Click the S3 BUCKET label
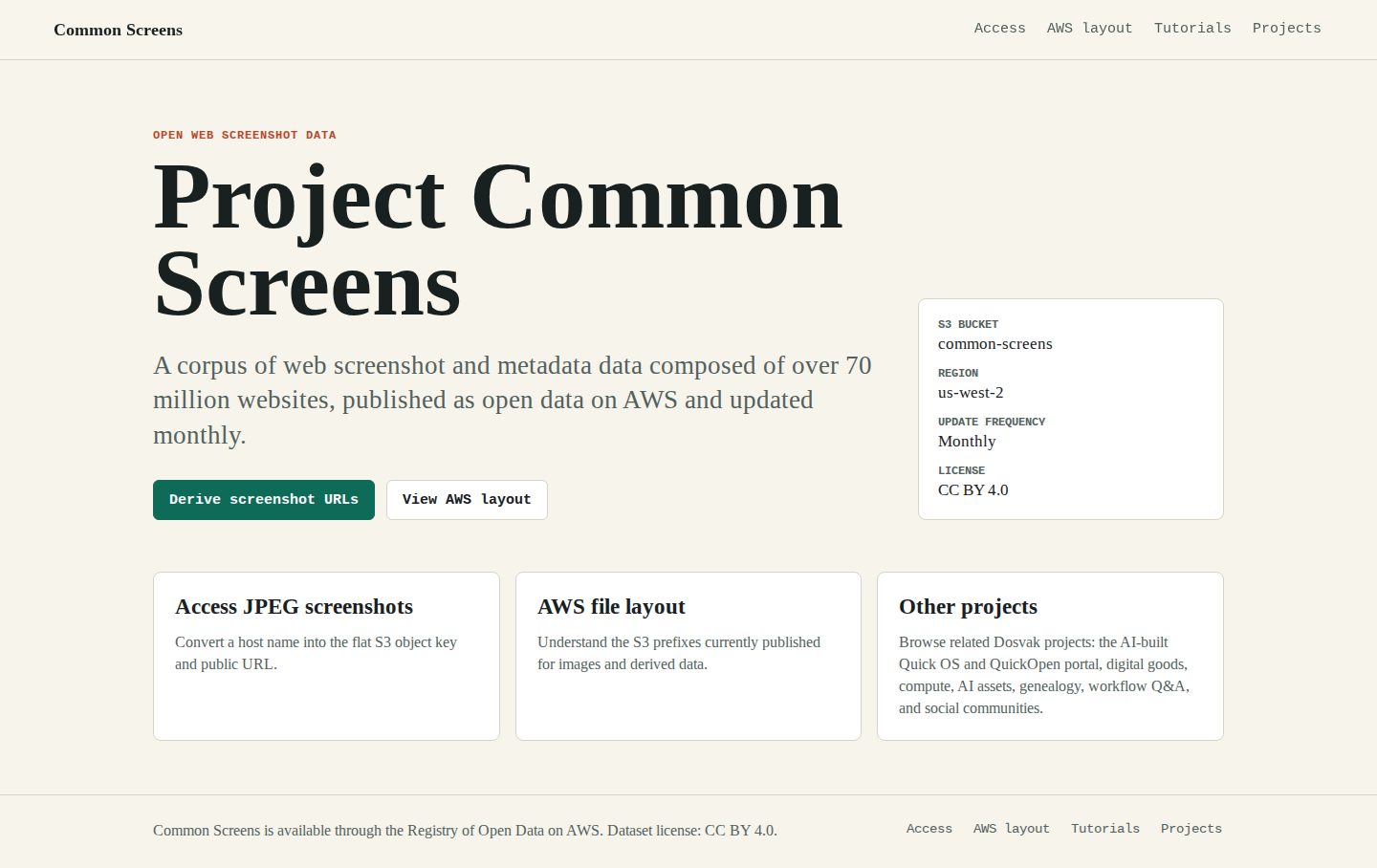1377x868 pixels. pos(968,325)
